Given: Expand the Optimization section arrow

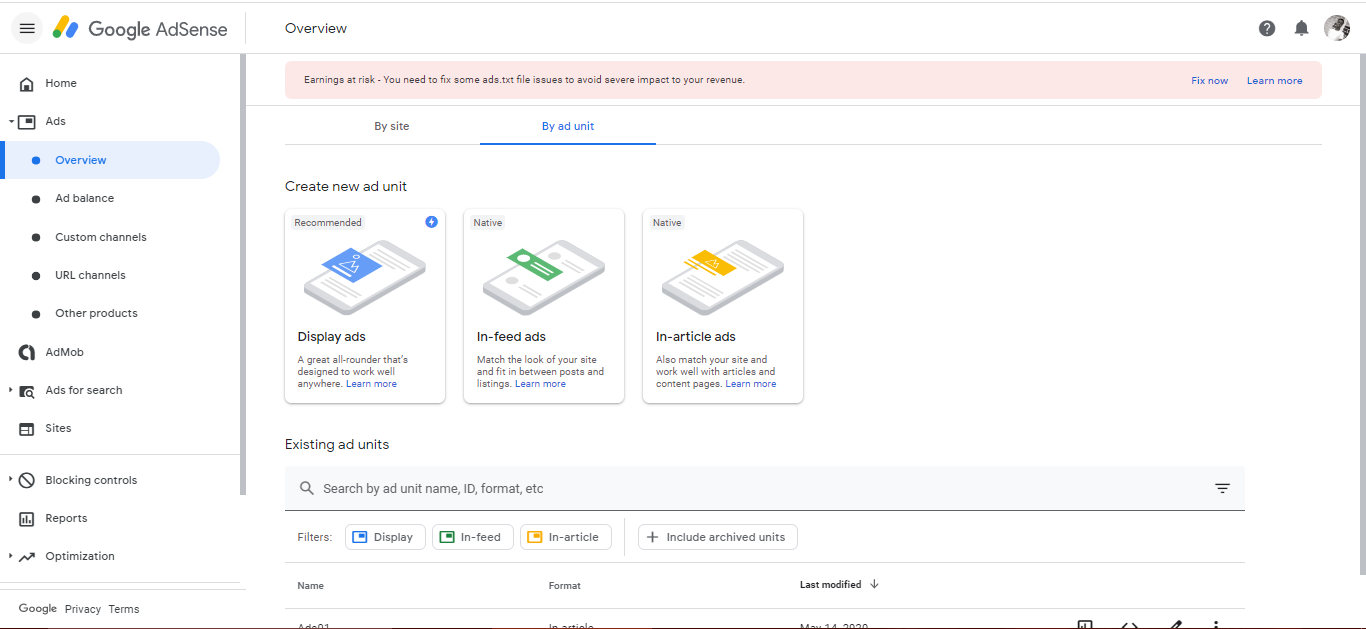Looking at the screenshot, I should click(x=11, y=556).
